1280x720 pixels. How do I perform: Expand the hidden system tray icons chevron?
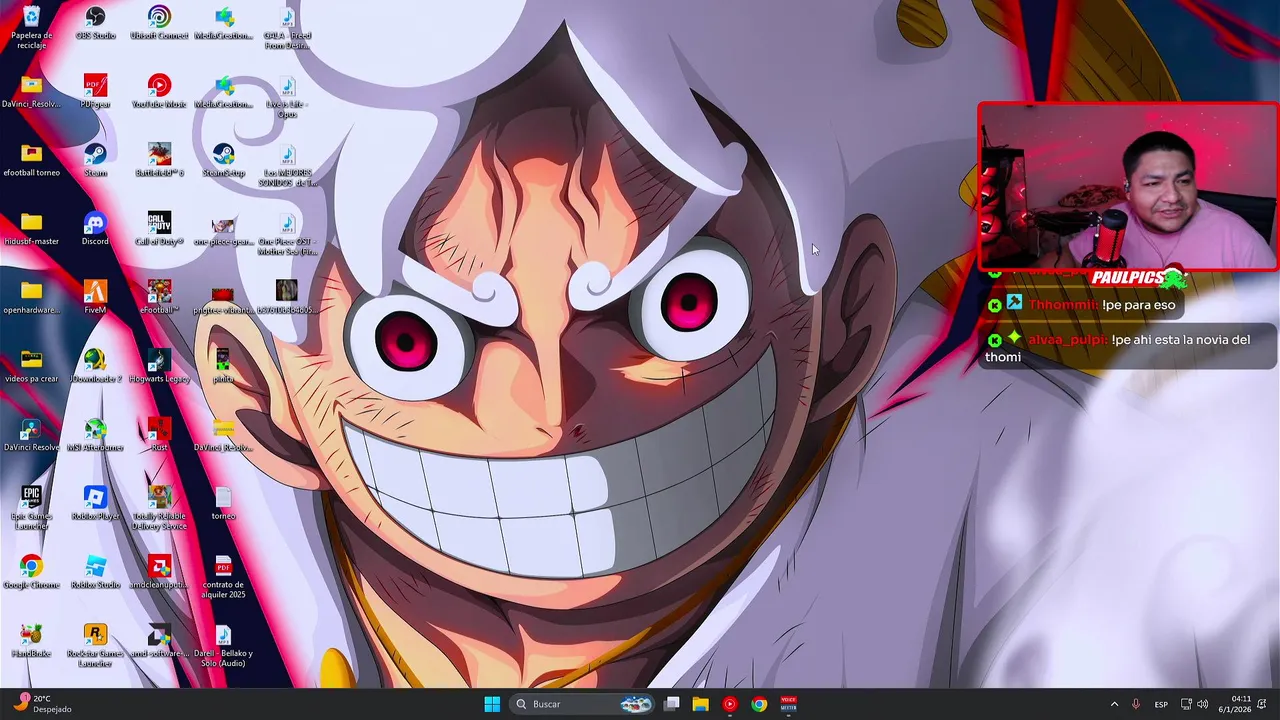[1114, 704]
